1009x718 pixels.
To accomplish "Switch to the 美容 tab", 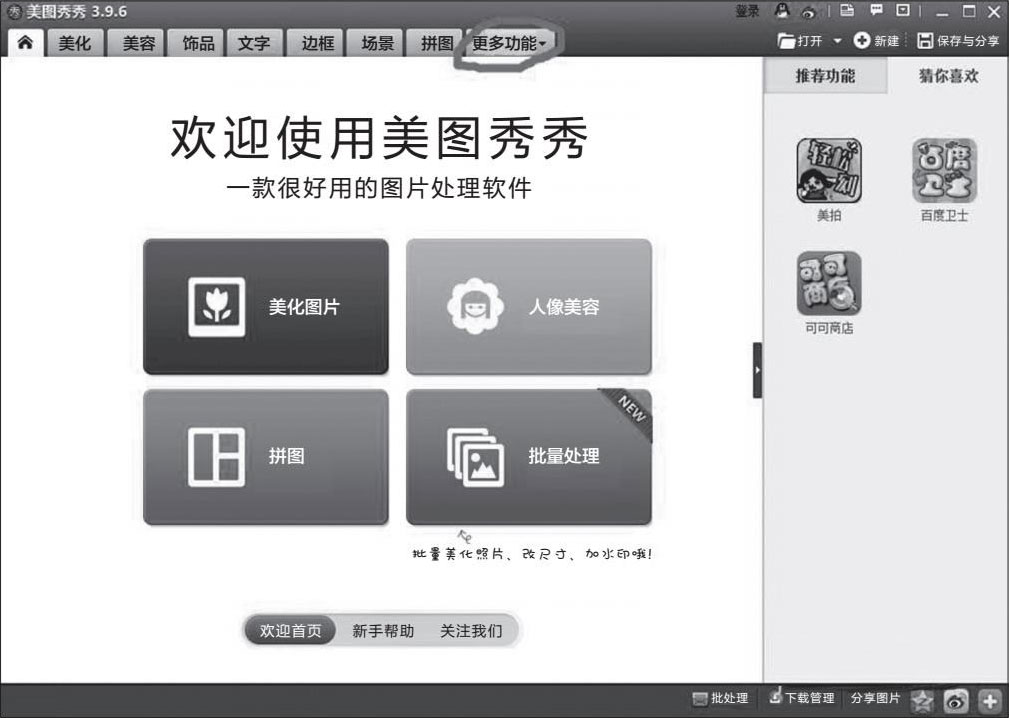I will tap(138, 43).
